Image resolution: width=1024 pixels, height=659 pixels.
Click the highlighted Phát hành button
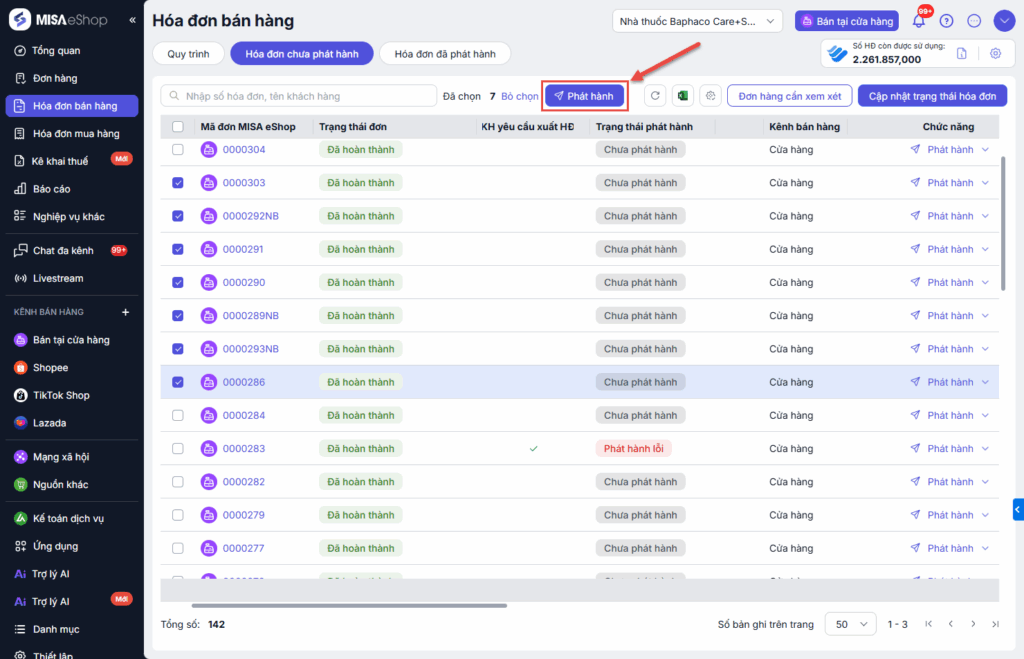(585, 96)
